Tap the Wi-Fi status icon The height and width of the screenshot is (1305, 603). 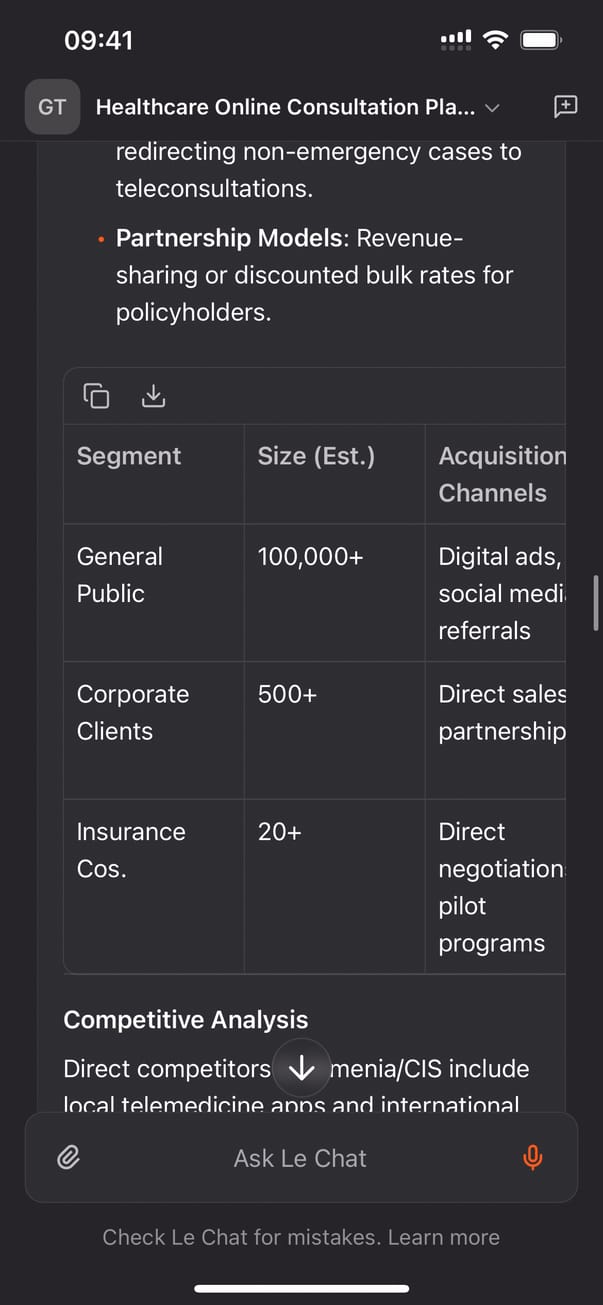(x=494, y=40)
